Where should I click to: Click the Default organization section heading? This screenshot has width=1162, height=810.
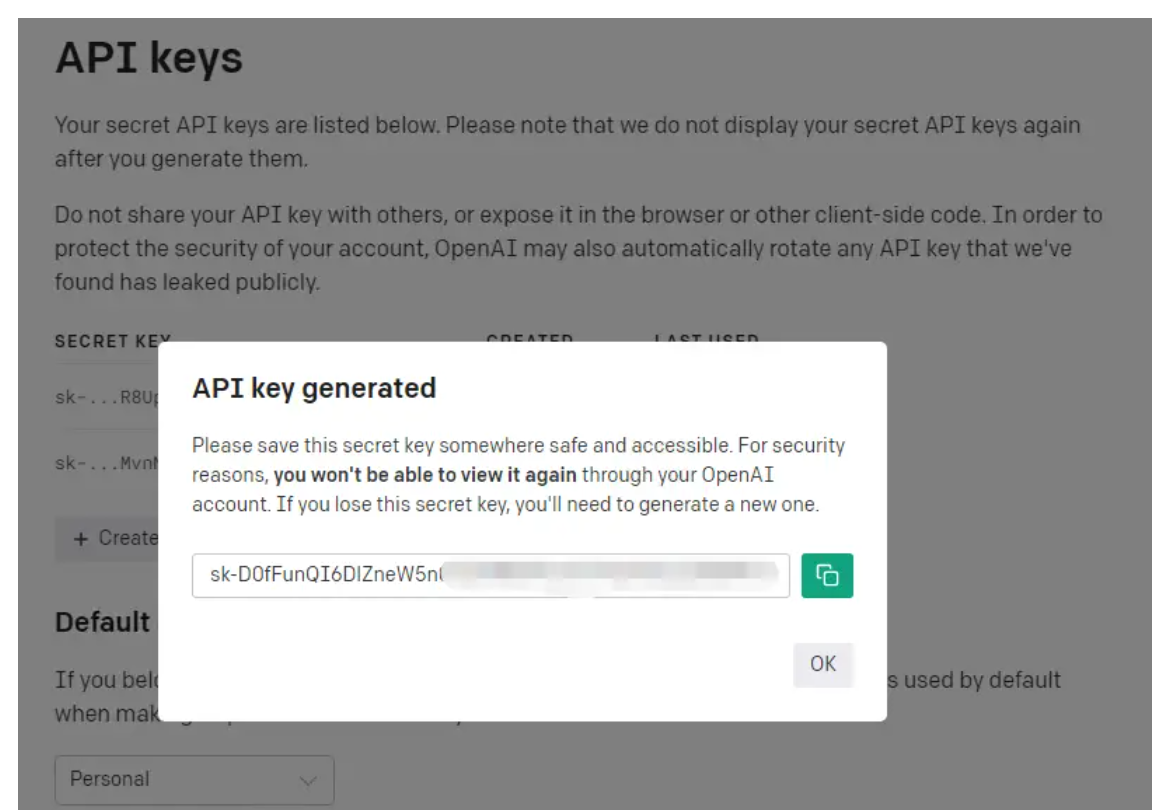(x=103, y=623)
